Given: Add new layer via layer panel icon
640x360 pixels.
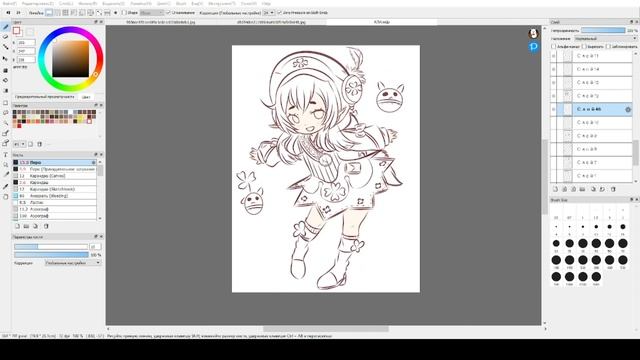Looking at the screenshot, I should (x=556, y=189).
